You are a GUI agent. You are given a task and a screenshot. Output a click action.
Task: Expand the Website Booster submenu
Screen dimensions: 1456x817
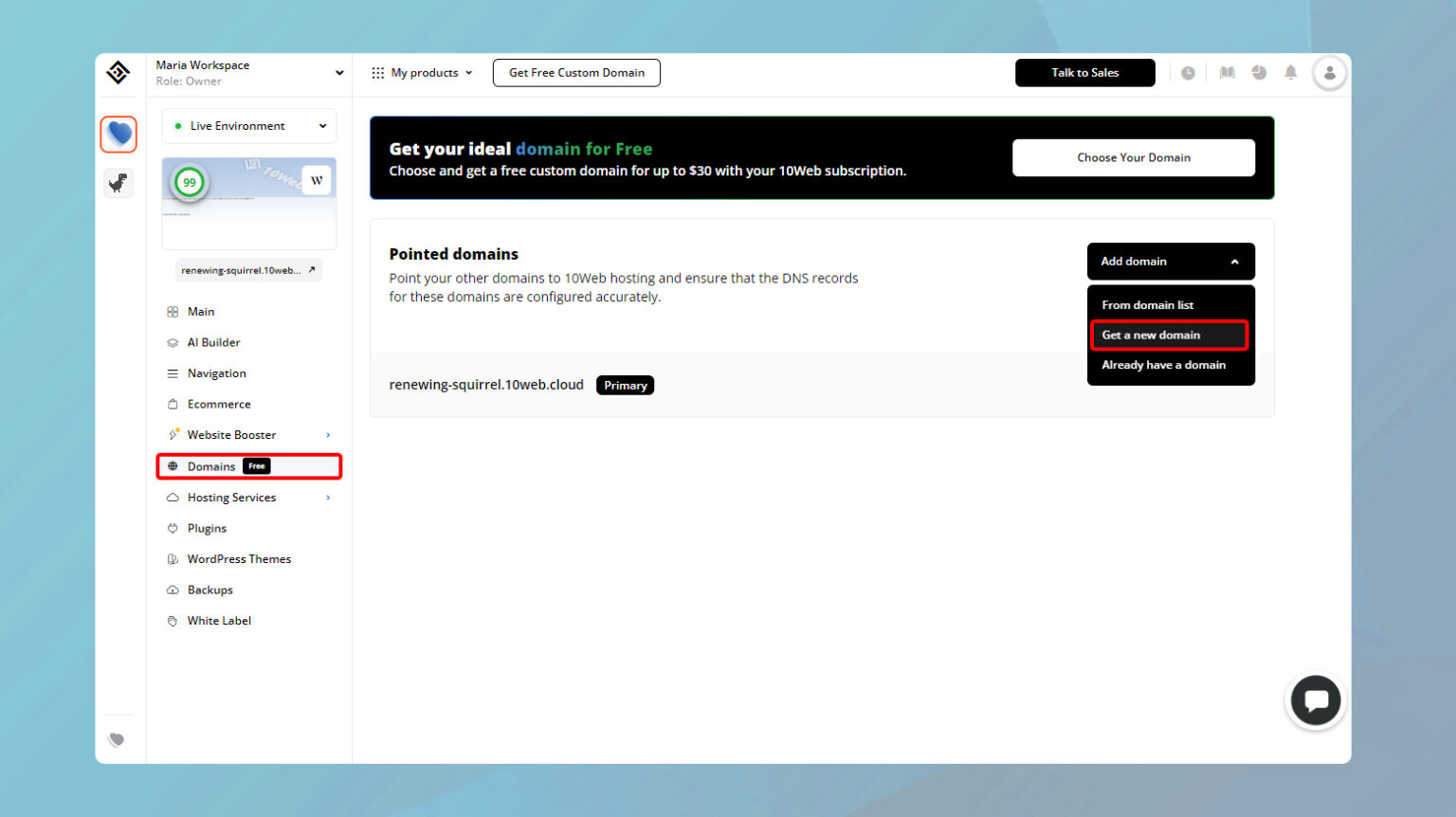[232, 434]
